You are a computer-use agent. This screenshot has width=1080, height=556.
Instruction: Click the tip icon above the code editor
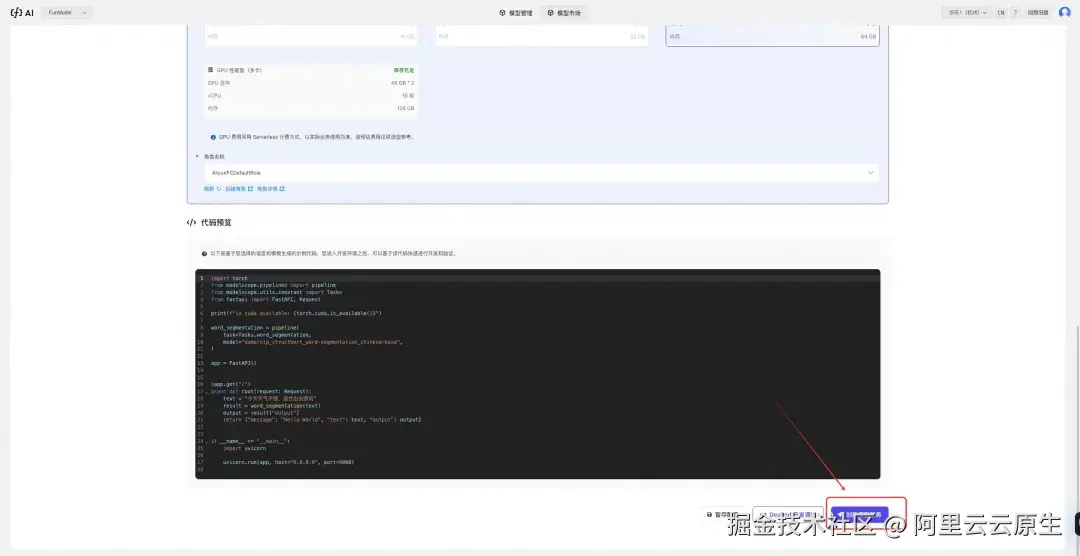click(205, 254)
